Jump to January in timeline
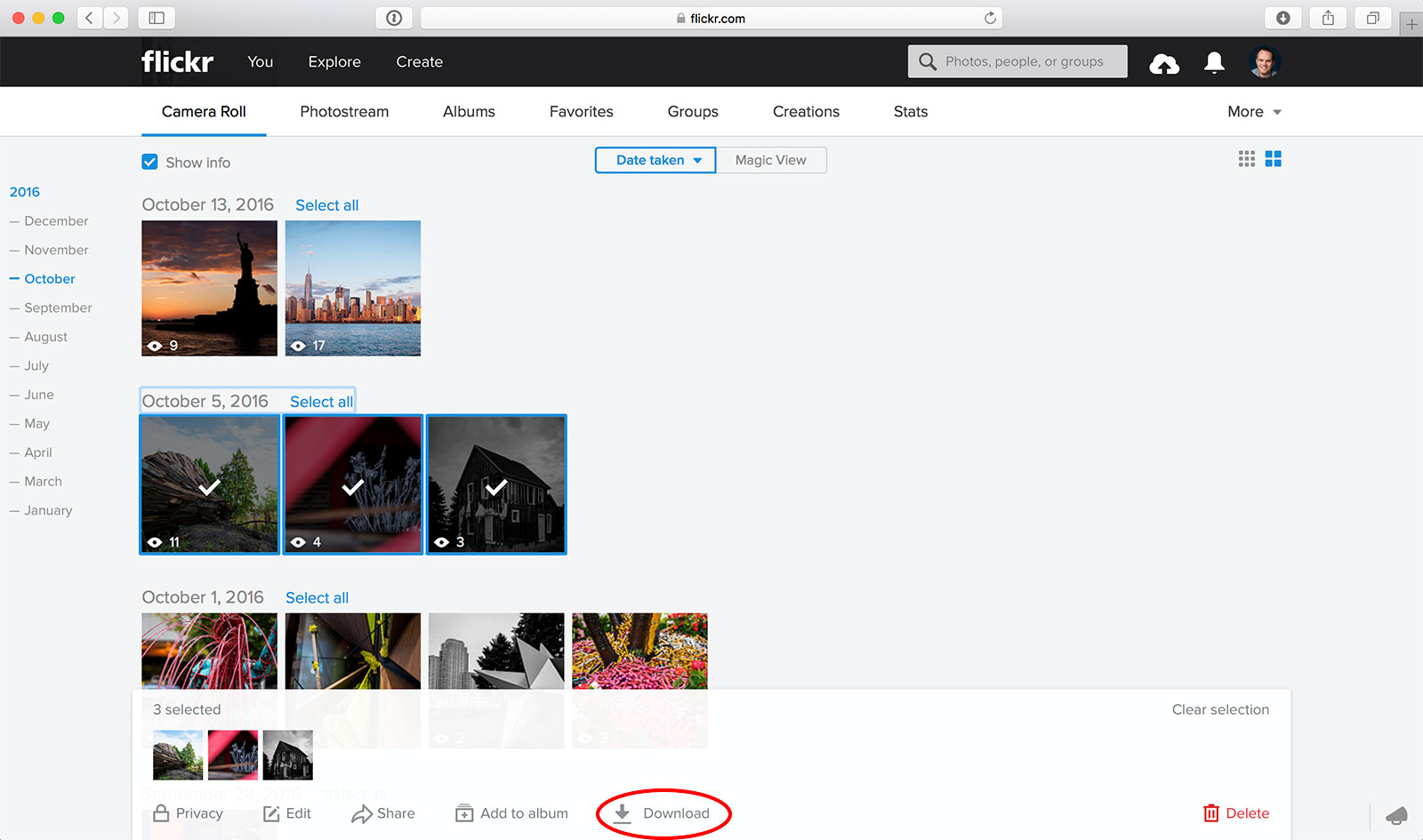 tap(48, 510)
